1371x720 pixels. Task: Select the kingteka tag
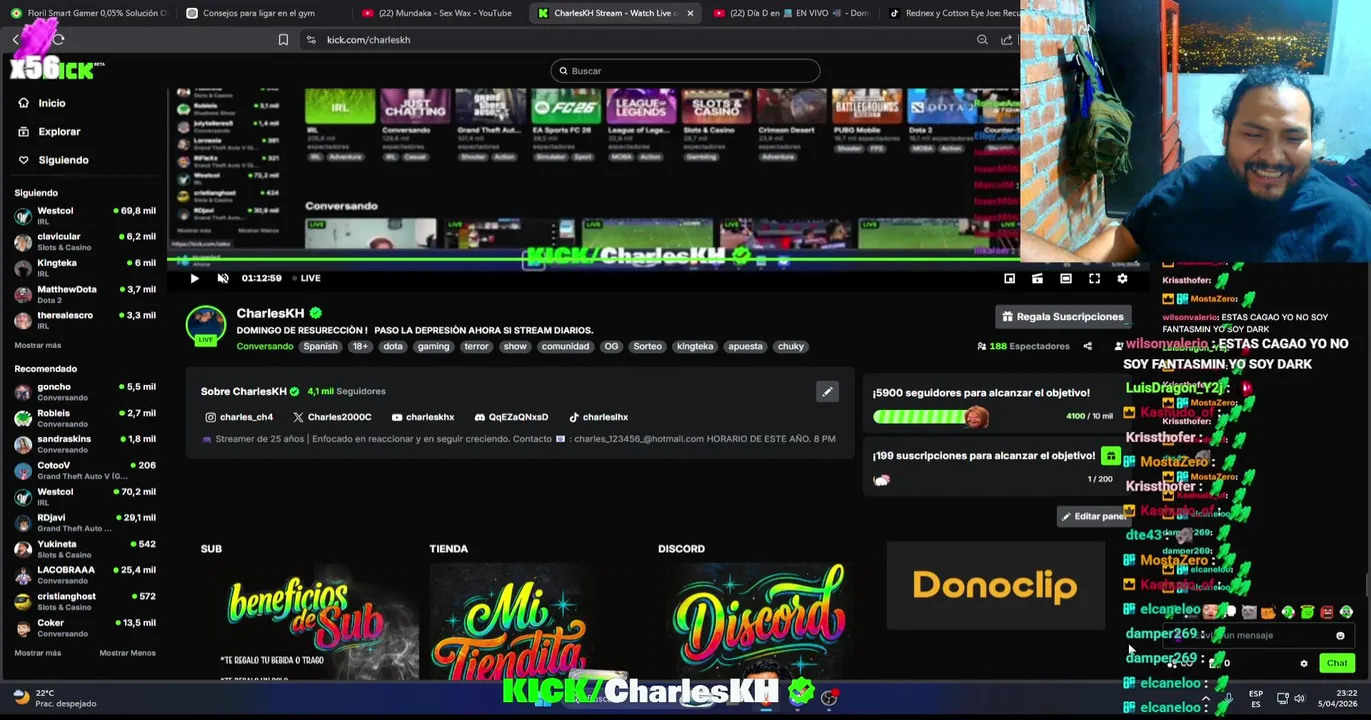[695, 347]
